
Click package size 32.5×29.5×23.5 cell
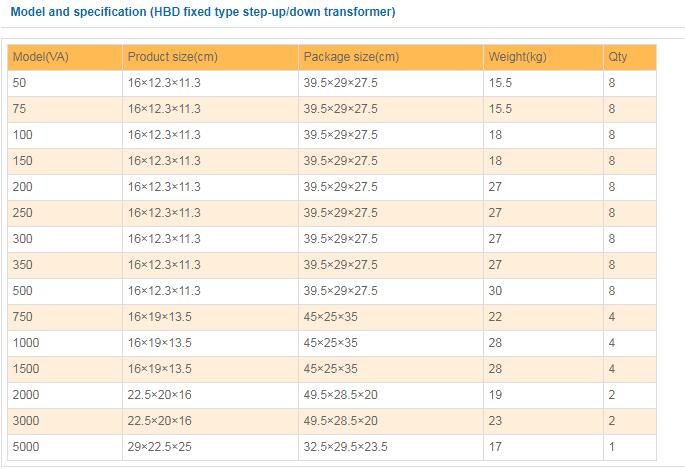point(391,447)
